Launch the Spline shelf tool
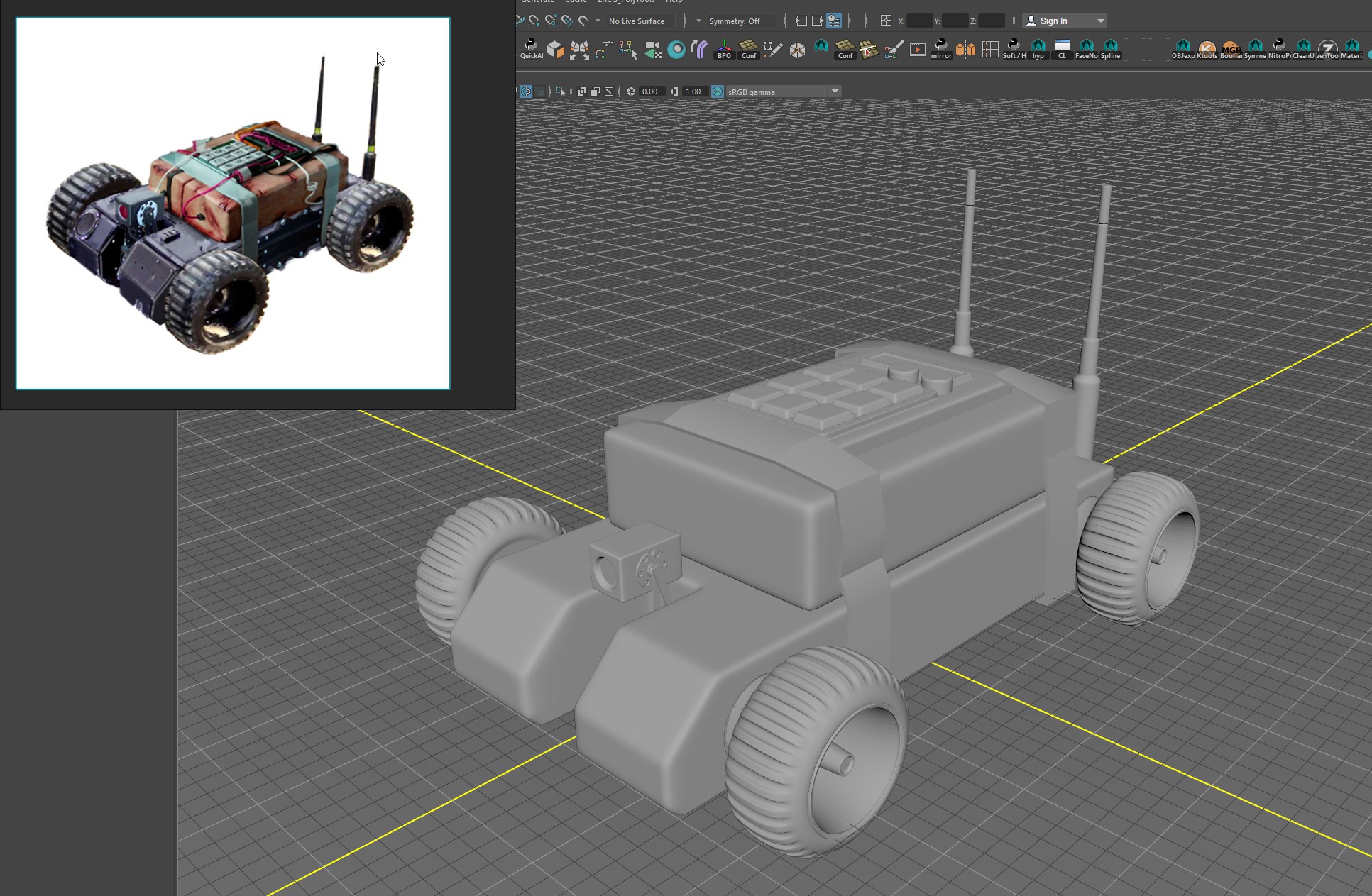This screenshot has width=1372, height=896. pos(1110,50)
